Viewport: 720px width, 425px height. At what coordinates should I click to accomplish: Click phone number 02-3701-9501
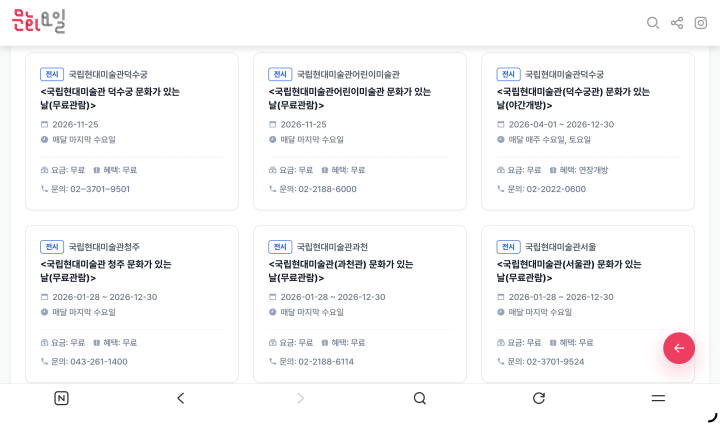pos(100,189)
